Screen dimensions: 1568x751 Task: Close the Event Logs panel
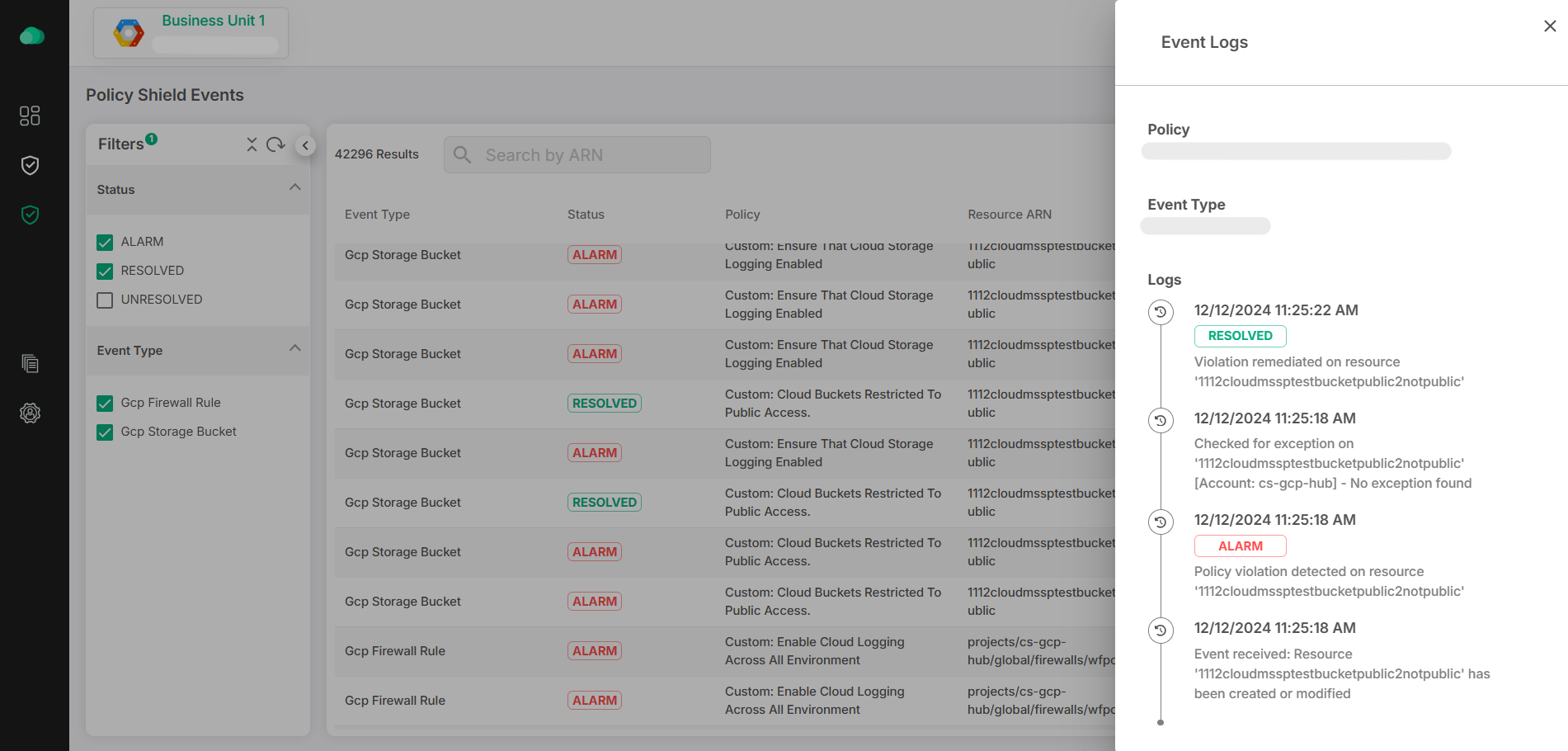coord(1549,26)
